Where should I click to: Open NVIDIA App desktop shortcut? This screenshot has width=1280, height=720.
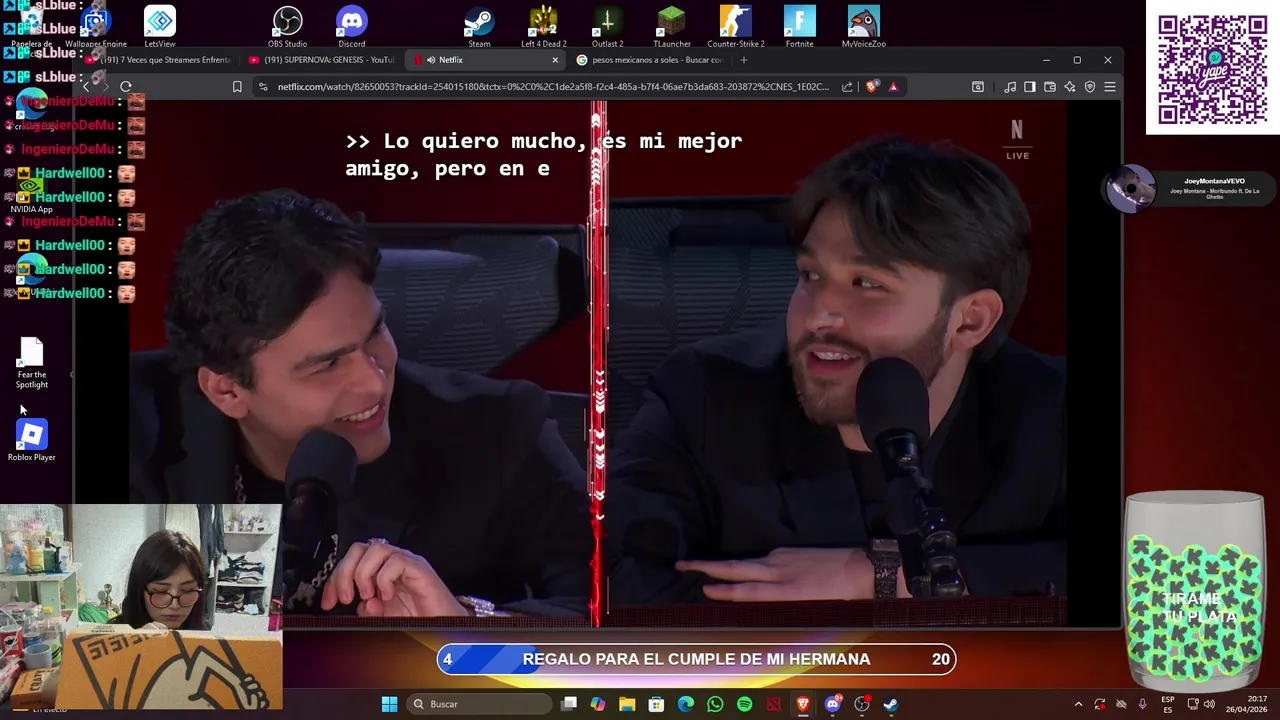(x=31, y=196)
